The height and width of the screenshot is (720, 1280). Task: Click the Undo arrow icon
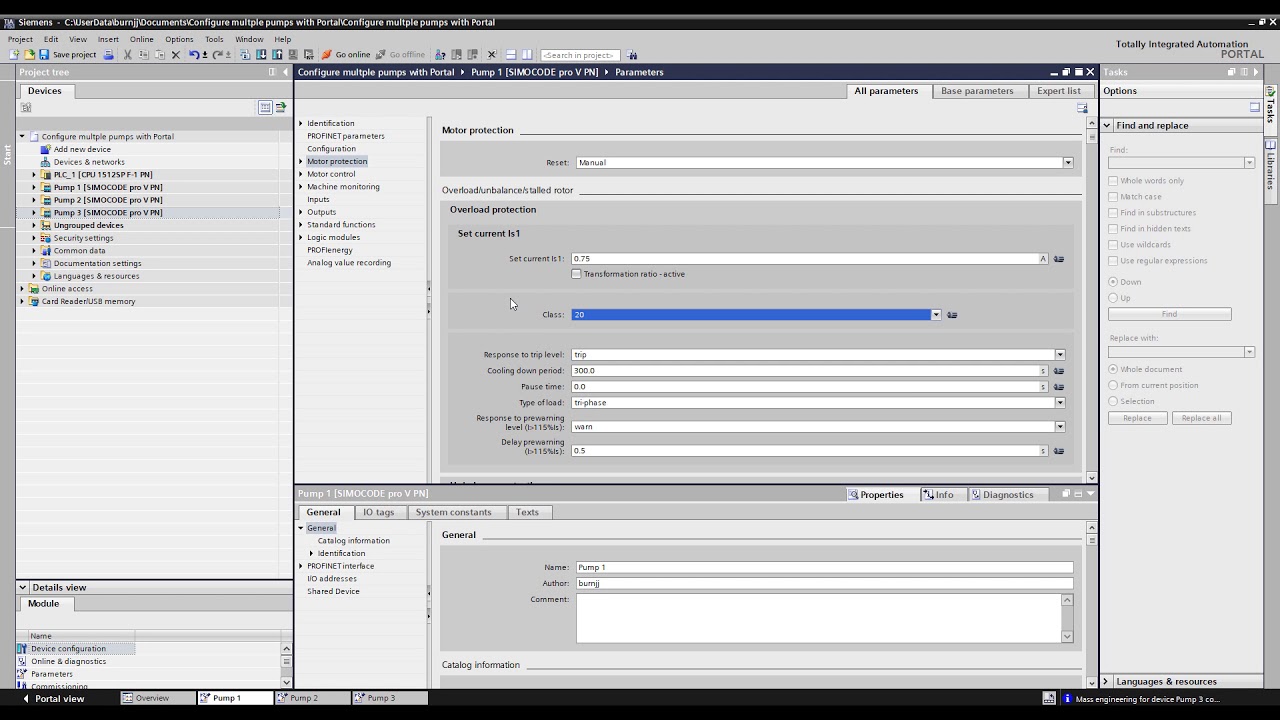click(194, 55)
